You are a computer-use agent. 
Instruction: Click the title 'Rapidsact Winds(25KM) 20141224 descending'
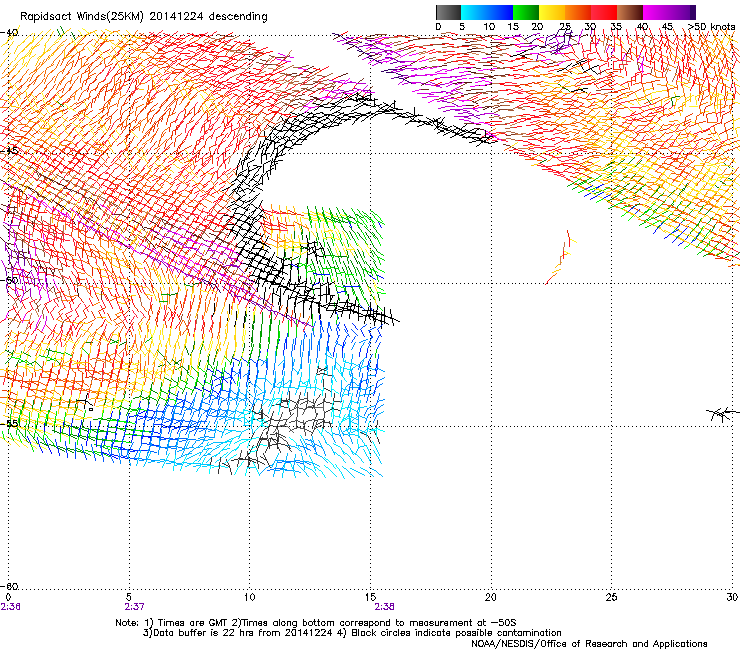pos(144,17)
